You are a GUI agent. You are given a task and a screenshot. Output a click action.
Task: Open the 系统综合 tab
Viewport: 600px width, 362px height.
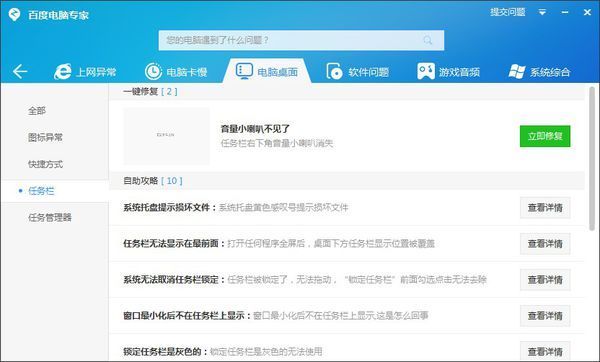539,72
